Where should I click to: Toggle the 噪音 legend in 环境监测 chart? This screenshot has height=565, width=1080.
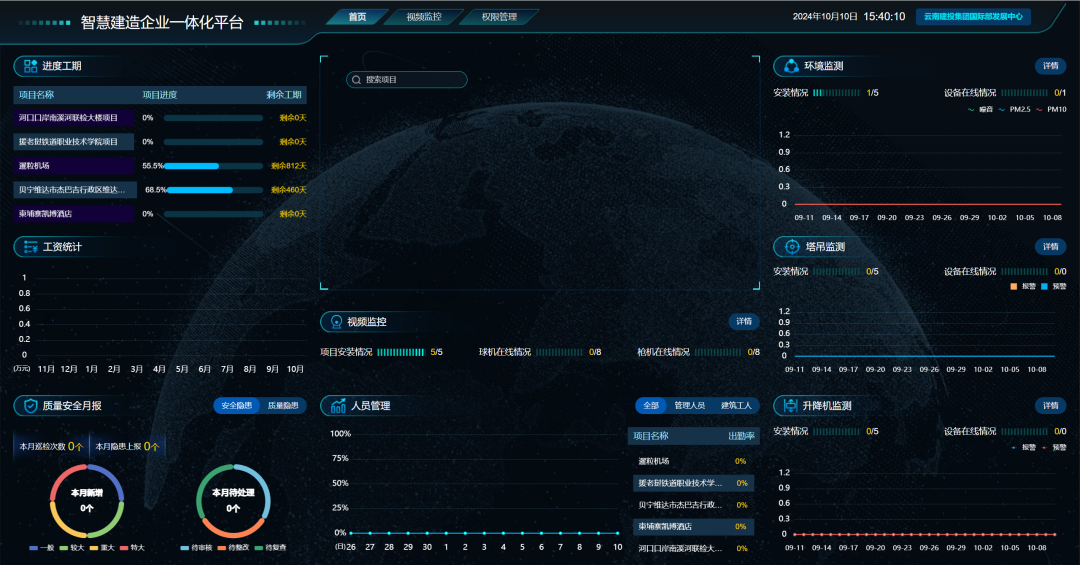(x=980, y=110)
